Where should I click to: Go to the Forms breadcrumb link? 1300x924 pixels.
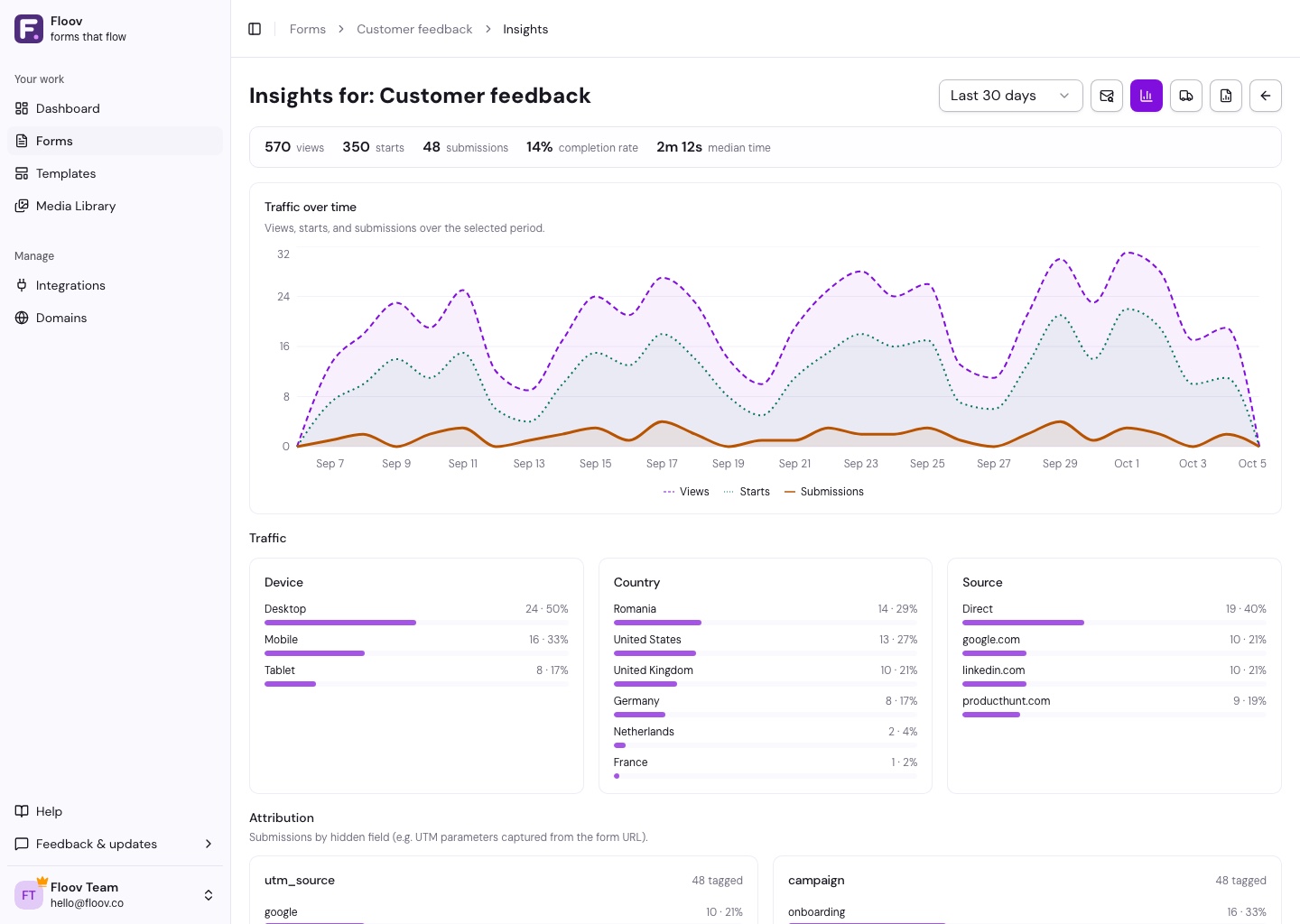[x=308, y=29]
